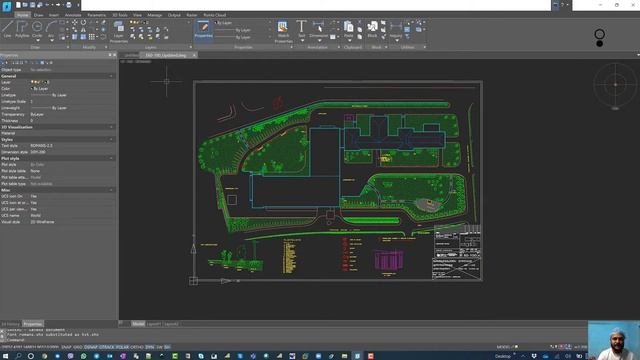Close the Properties palette
The width and height of the screenshot is (640, 360).
pos(114,55)
